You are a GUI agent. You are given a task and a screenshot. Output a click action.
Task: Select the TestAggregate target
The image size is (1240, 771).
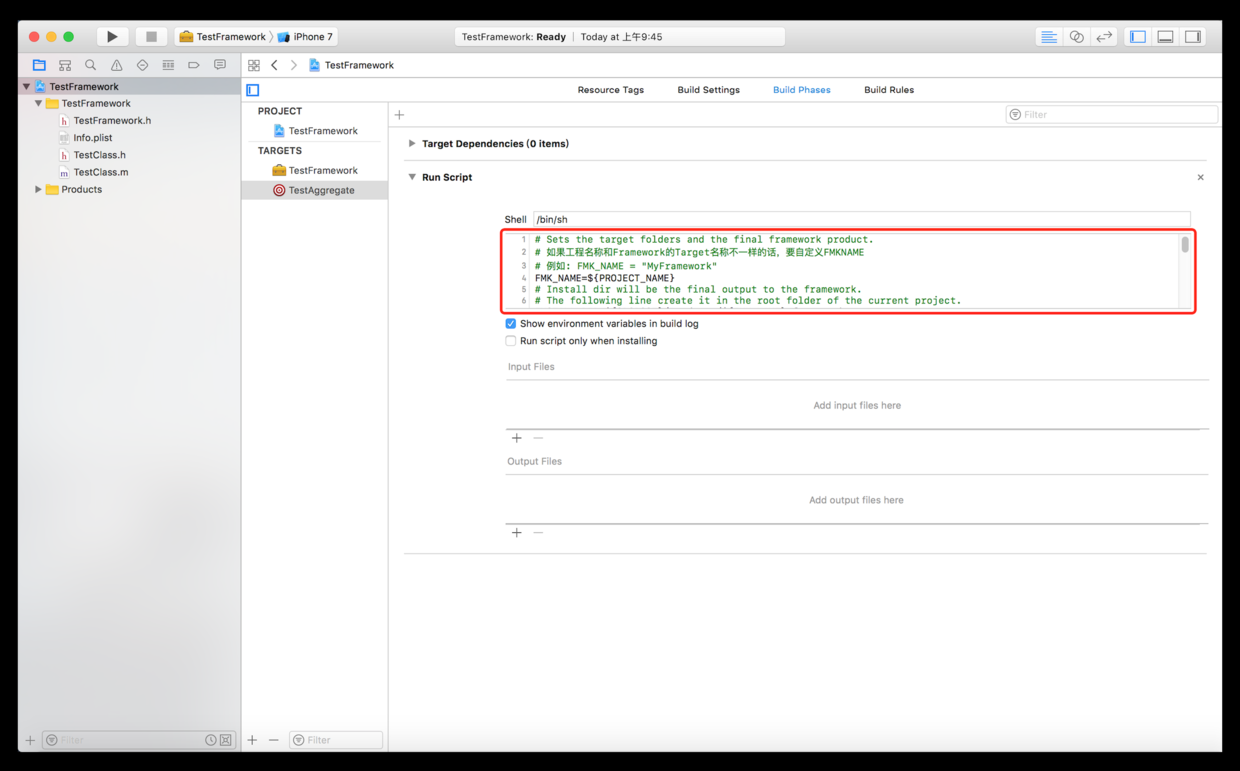point(321,190)
